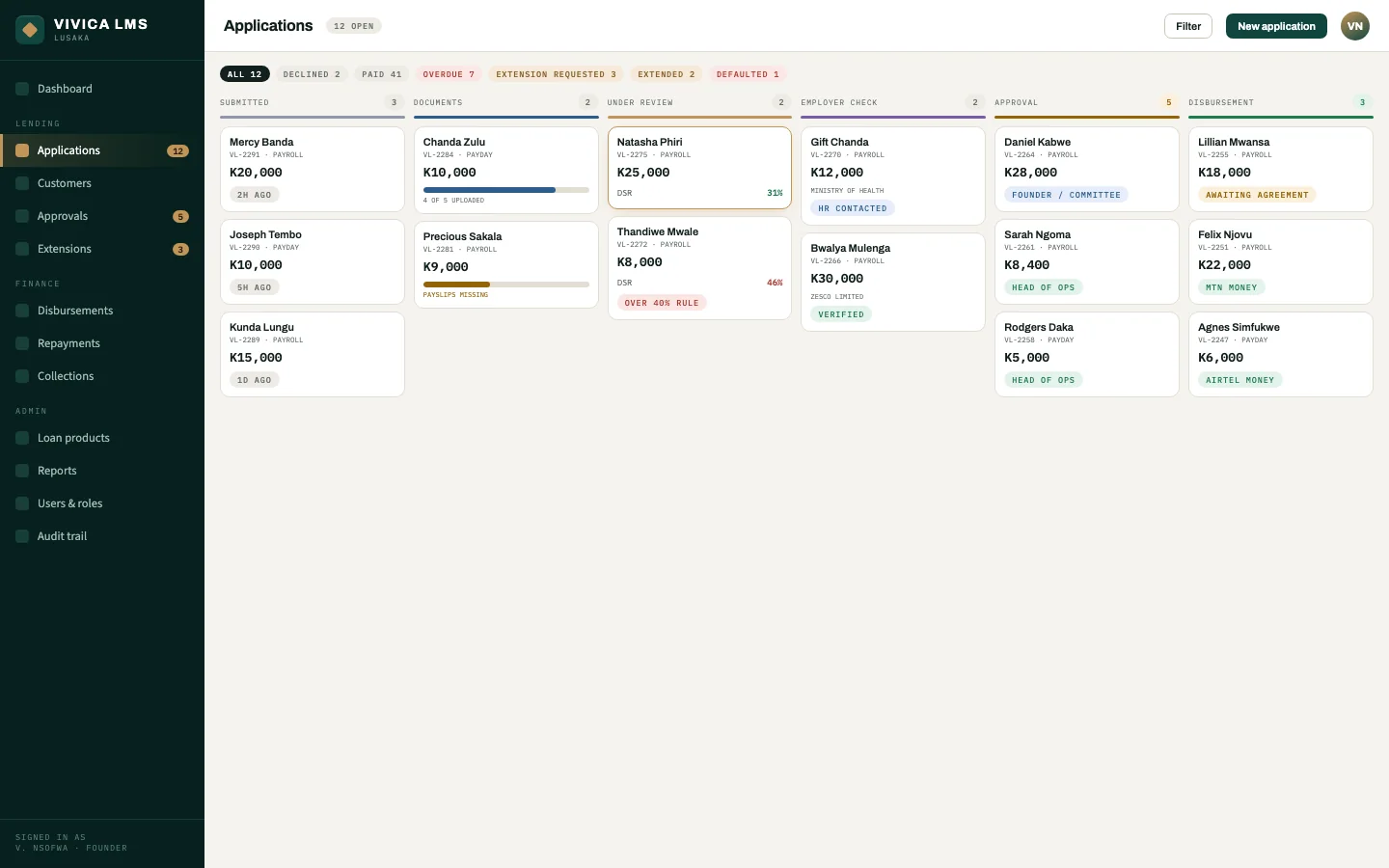Screen dimensions: 1389x868
Task: Click the Dashboard sidebar icon
Action: pos(22,89)
